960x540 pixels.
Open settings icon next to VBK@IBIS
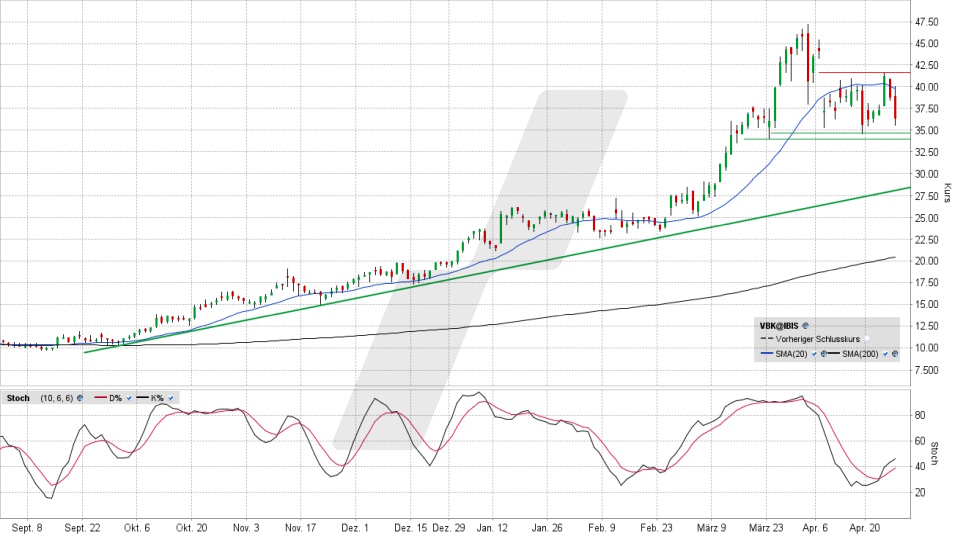[x=805, y=326]
